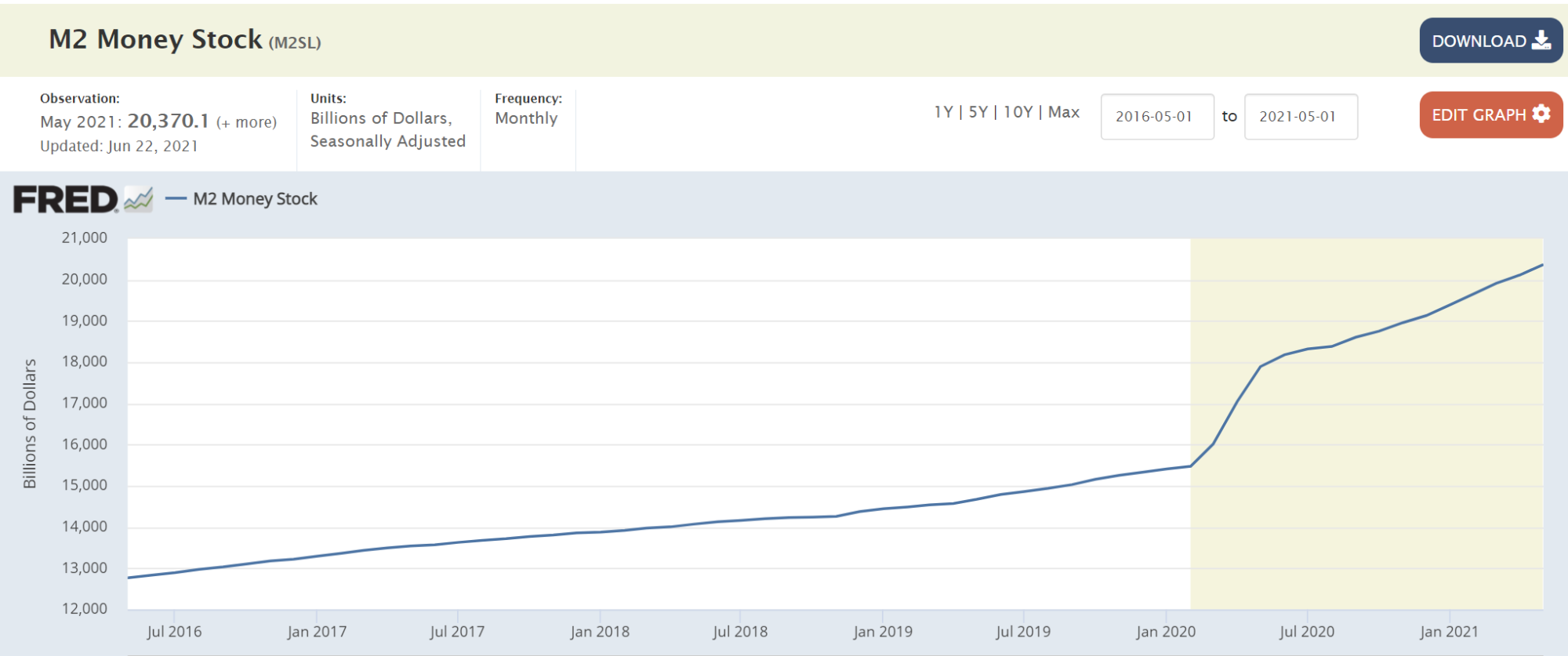Image resolution: width=1568 pixels, height=656 pixels.
Task: Click the small chart icon beside FRED
Action: [139, 200]
